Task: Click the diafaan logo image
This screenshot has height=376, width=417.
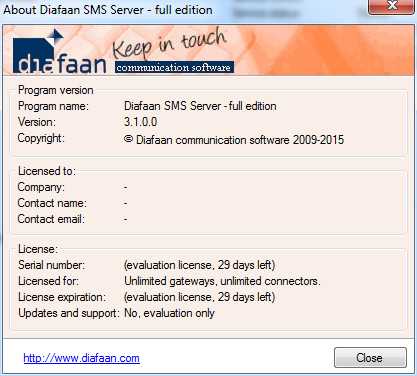Action: pos(60,52)
